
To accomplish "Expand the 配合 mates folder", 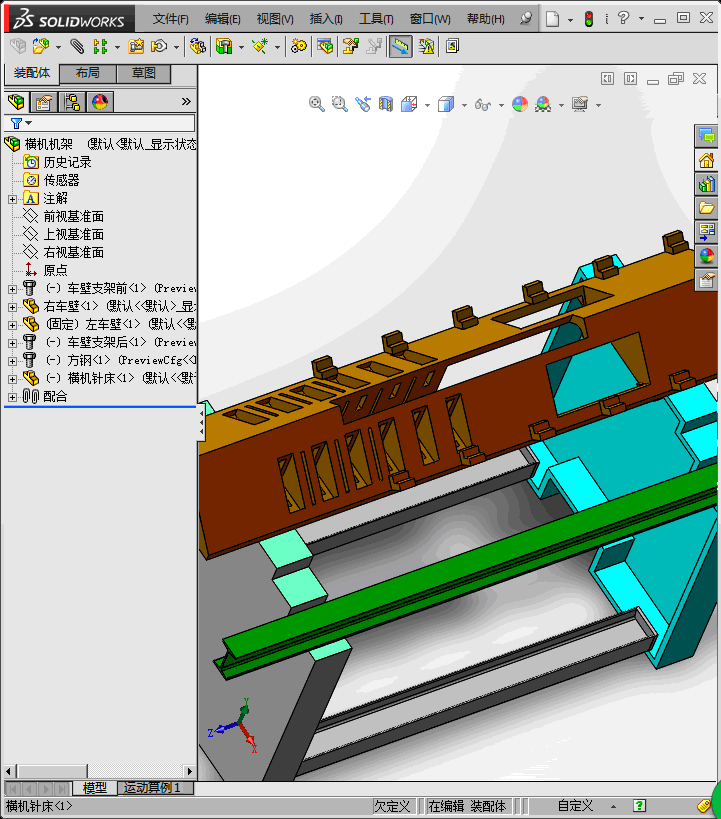I will 12,397.
